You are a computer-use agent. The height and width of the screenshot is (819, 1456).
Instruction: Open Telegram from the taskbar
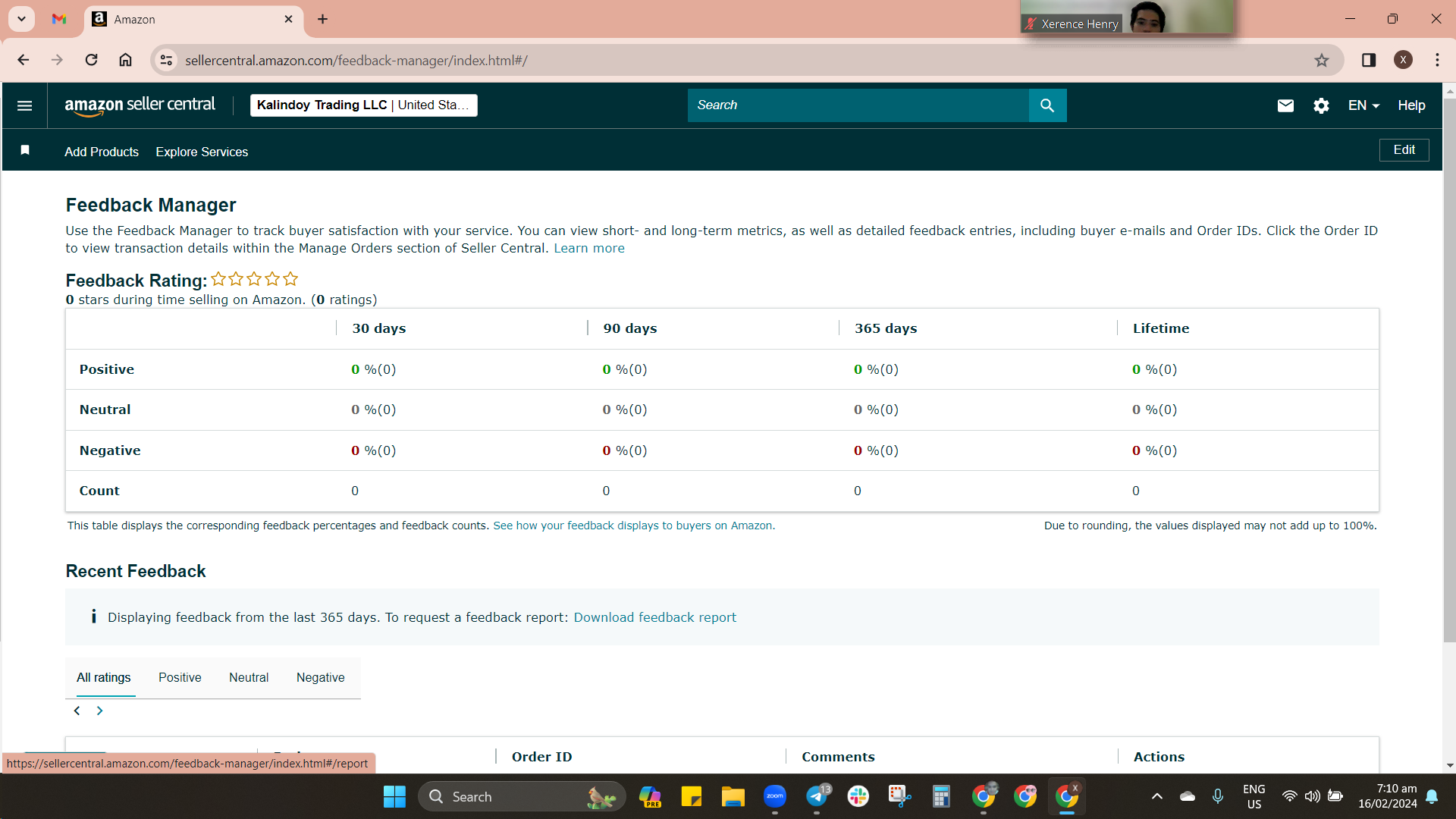817,796
